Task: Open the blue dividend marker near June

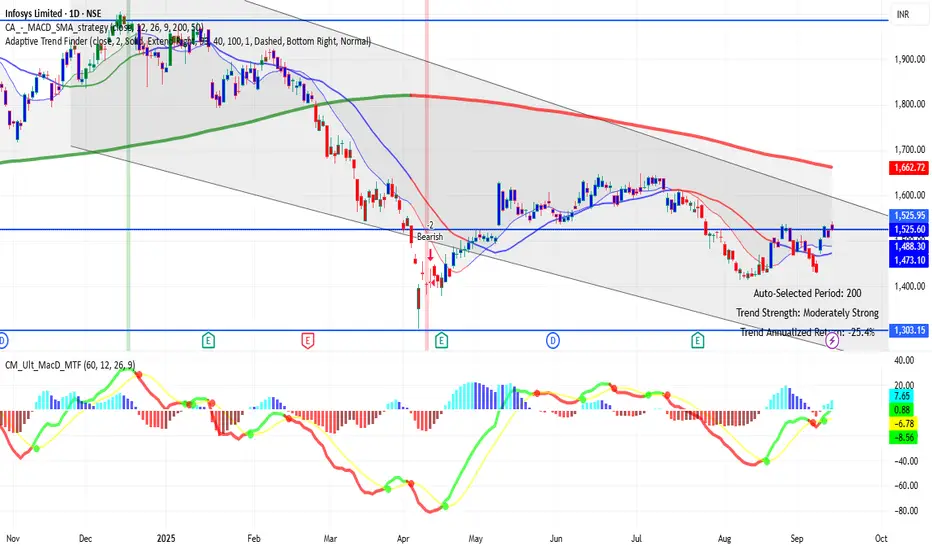Action: 553,341
